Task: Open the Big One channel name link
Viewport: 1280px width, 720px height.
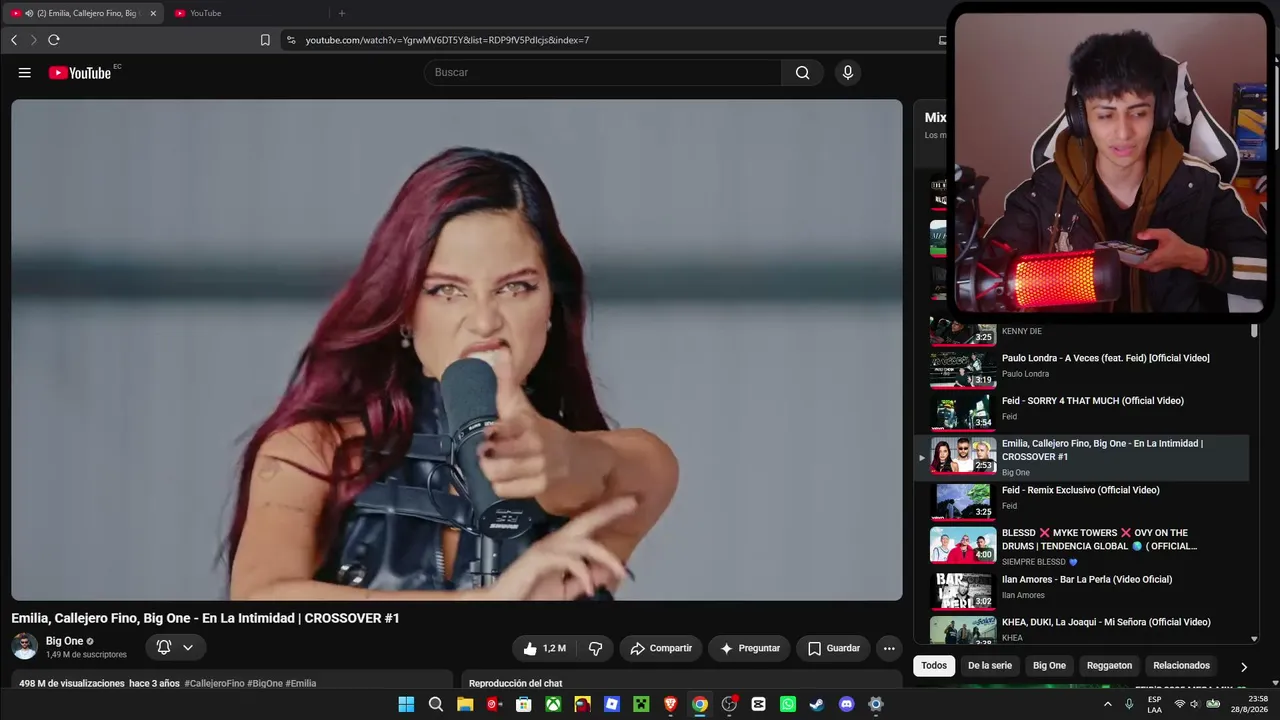Action: [65, 641]
